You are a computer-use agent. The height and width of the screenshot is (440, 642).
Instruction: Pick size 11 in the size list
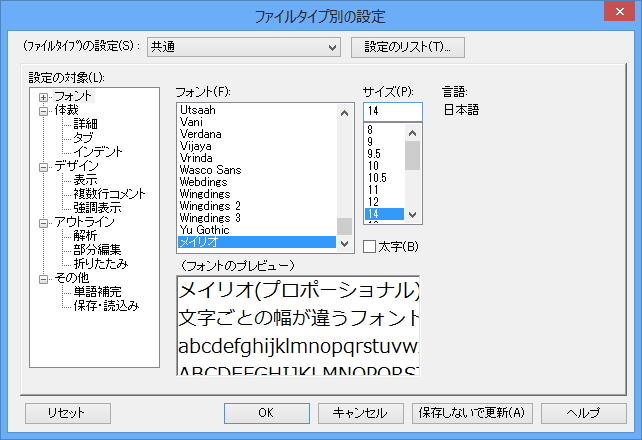point(384,190)
